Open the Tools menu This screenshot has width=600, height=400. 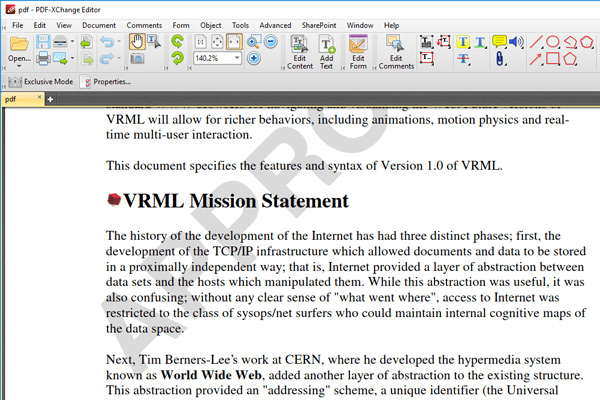[240, 25]
